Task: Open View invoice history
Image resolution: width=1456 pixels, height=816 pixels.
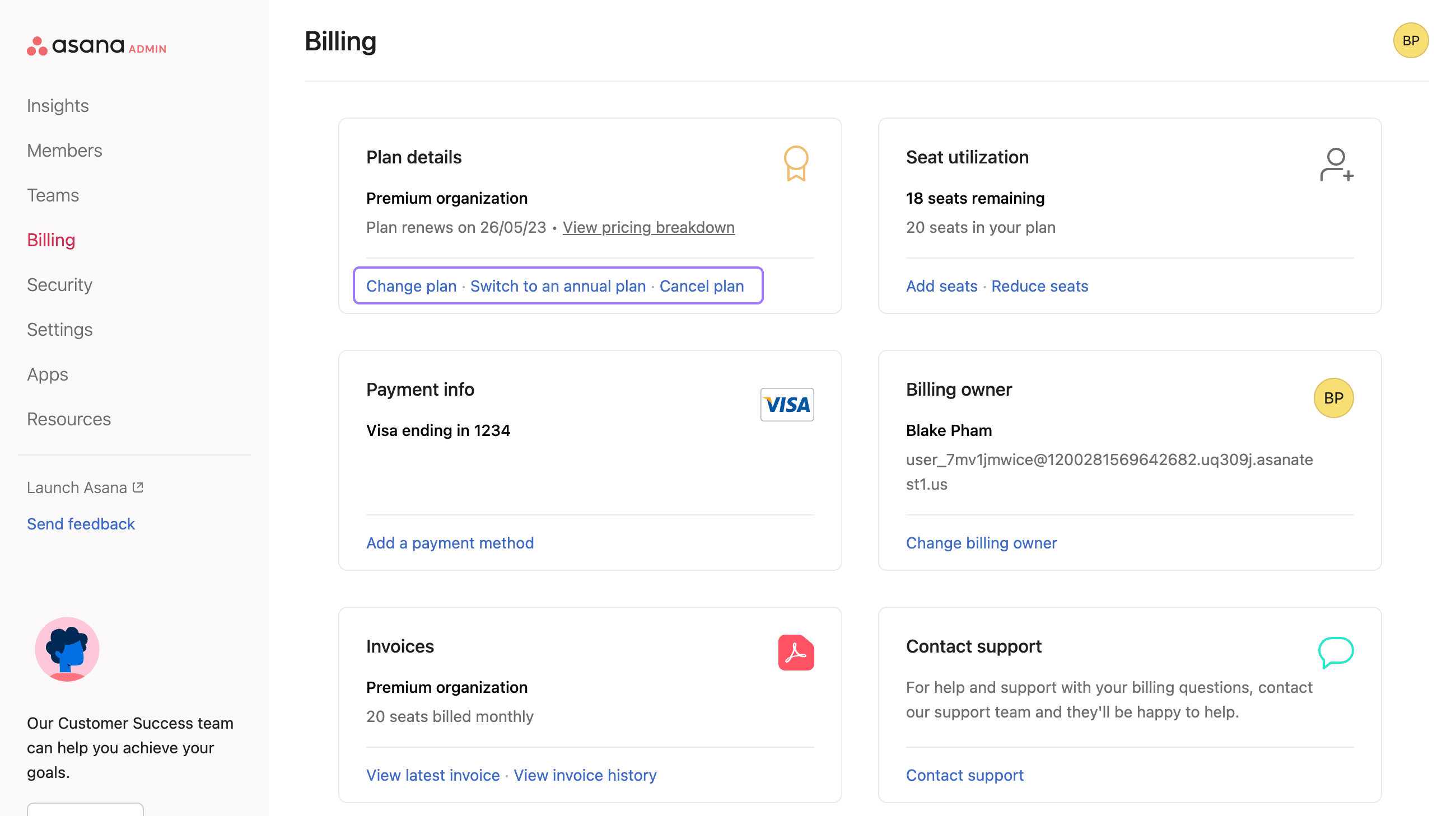Action: 585,775
